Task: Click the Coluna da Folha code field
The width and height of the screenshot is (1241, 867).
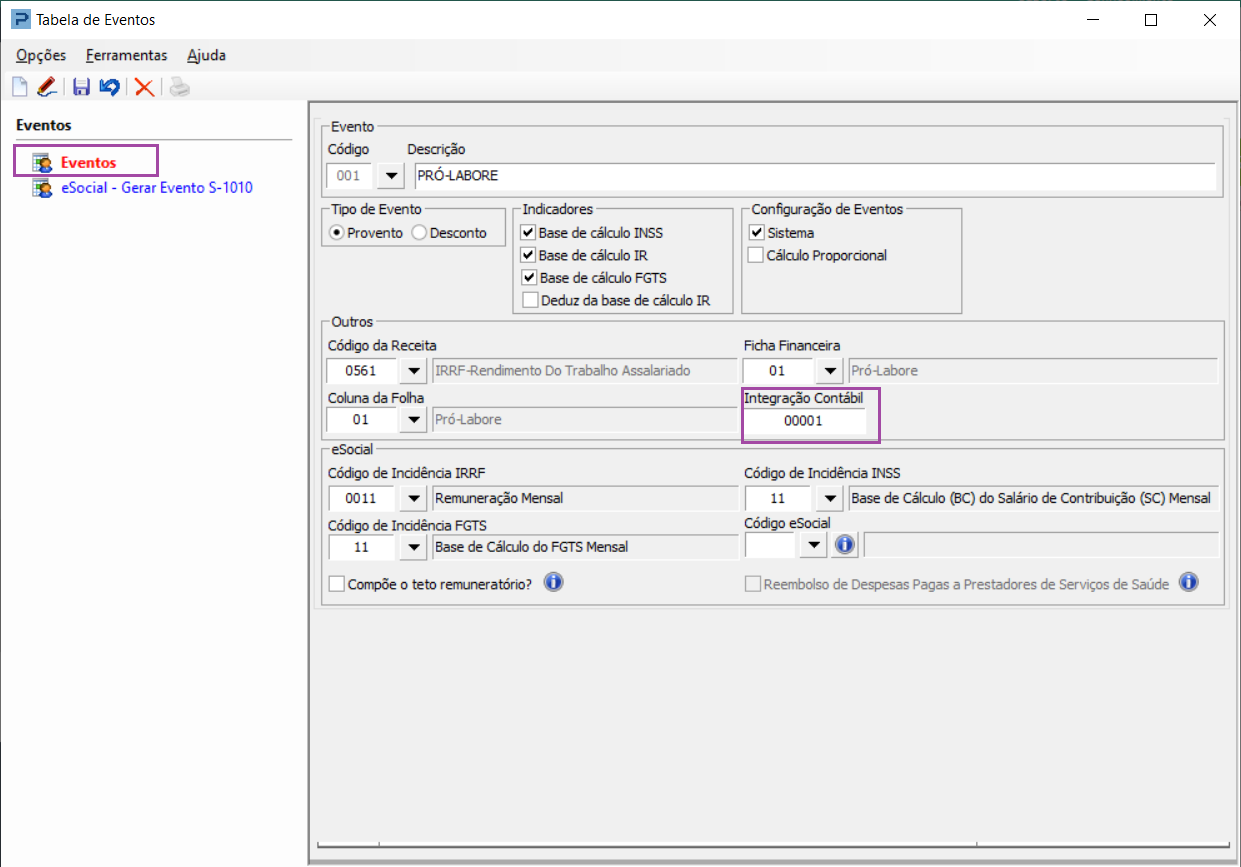Action: coord(363,420)
